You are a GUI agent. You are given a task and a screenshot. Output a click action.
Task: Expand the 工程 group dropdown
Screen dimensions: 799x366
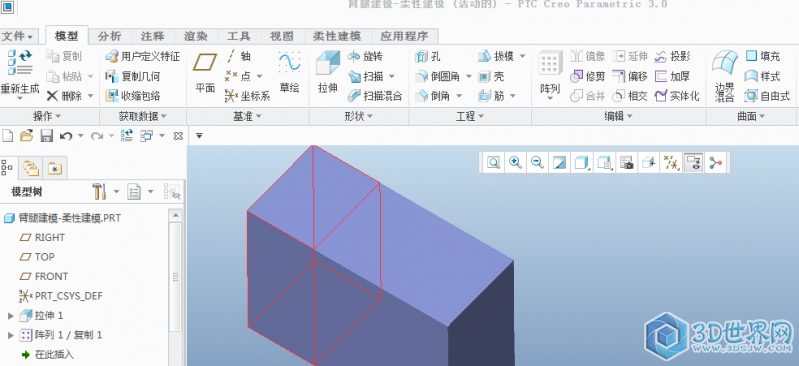(x=470, y=117)
